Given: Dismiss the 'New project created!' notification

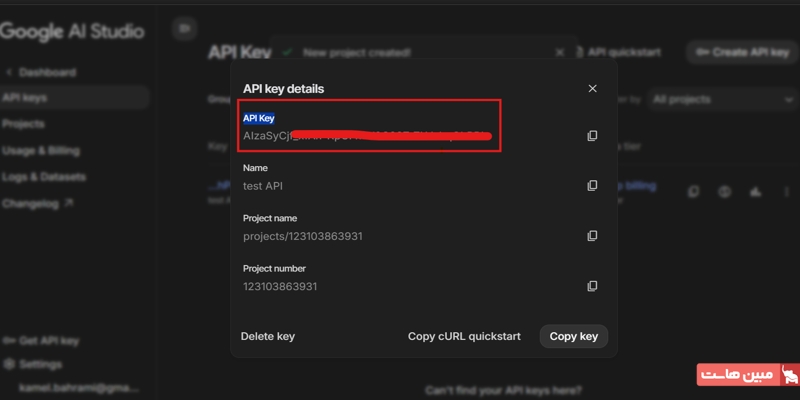Looking at the screenshot, I should coord(560,52).
